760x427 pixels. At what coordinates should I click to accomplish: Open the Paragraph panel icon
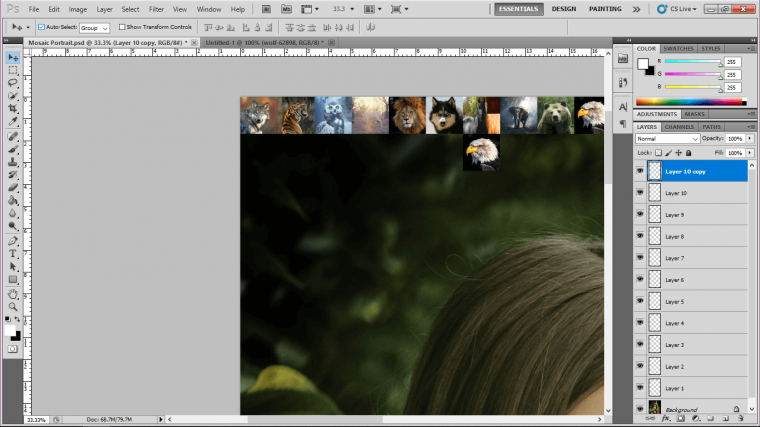623,124
